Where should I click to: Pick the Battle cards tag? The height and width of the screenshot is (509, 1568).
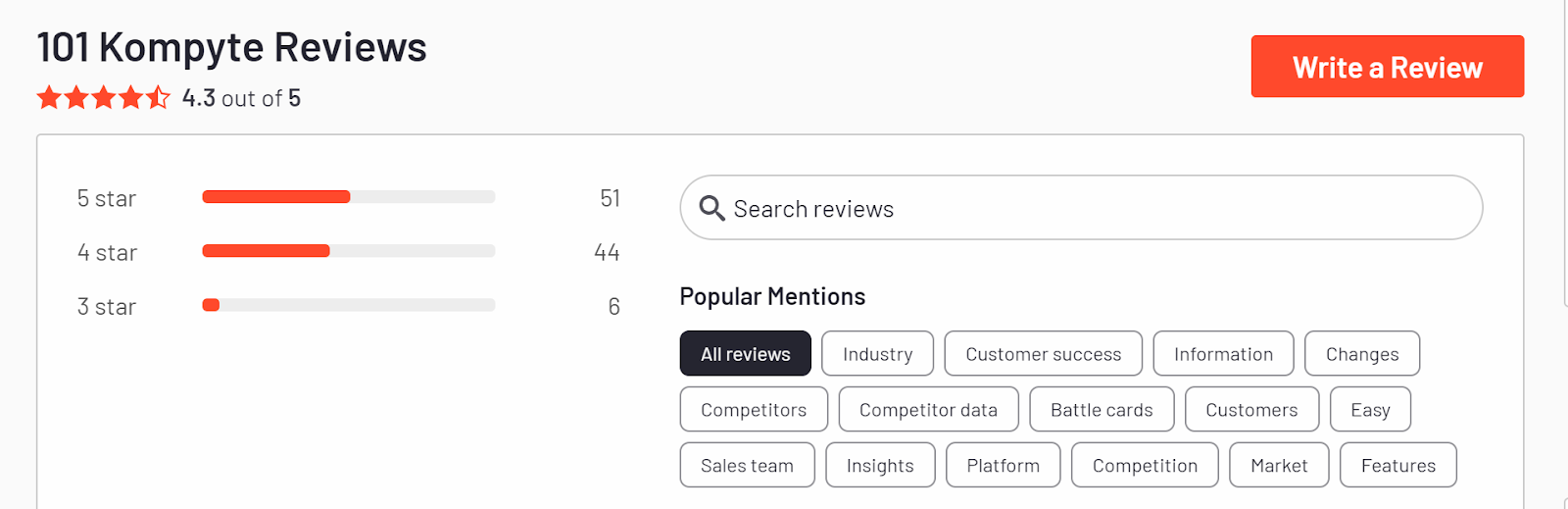[1102, 410]
